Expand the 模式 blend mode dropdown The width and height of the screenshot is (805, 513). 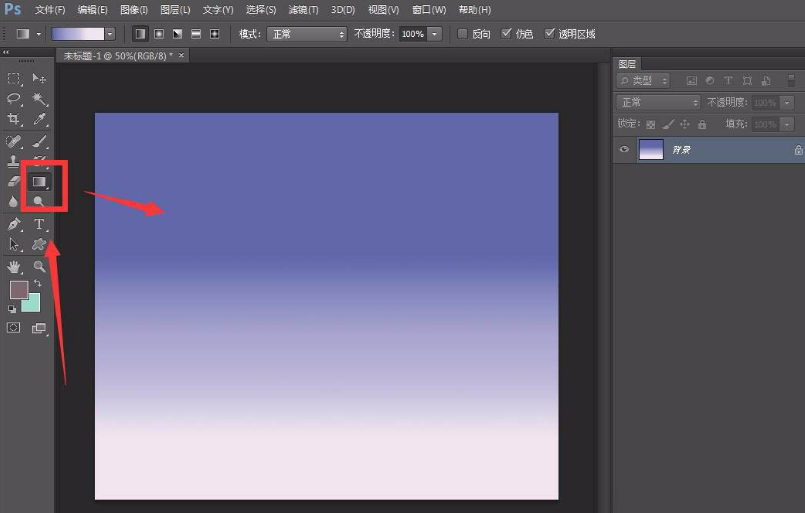[306, 34]
